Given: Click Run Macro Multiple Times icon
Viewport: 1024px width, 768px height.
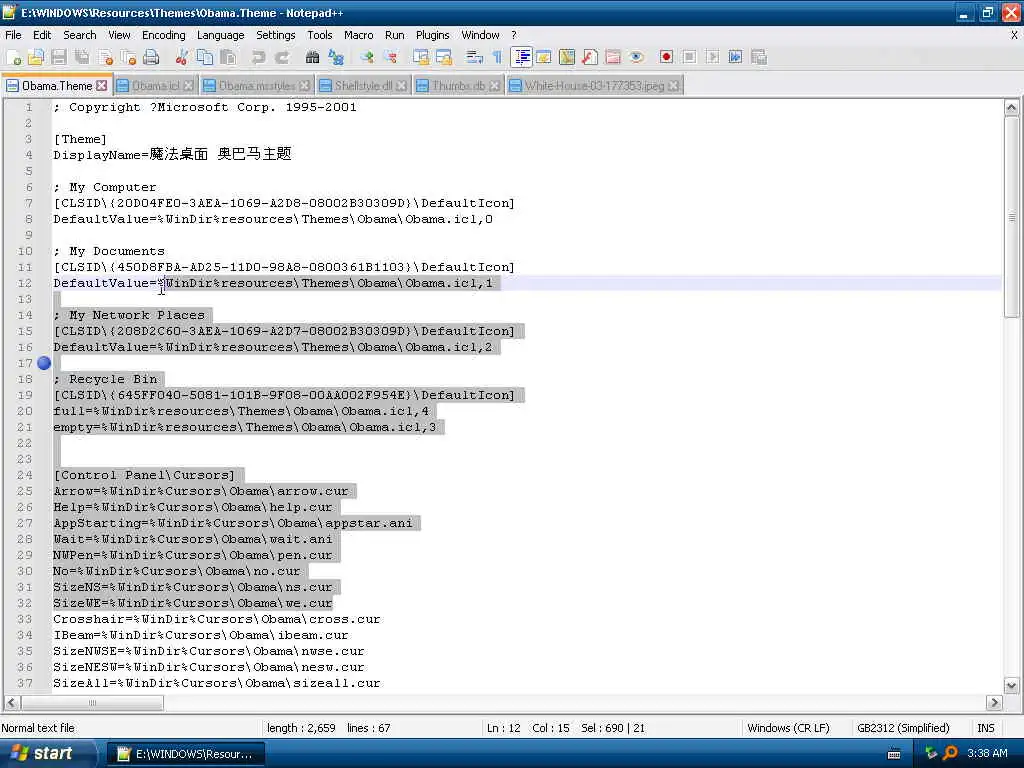Looking at the screenshot, I should coord(735,57).
